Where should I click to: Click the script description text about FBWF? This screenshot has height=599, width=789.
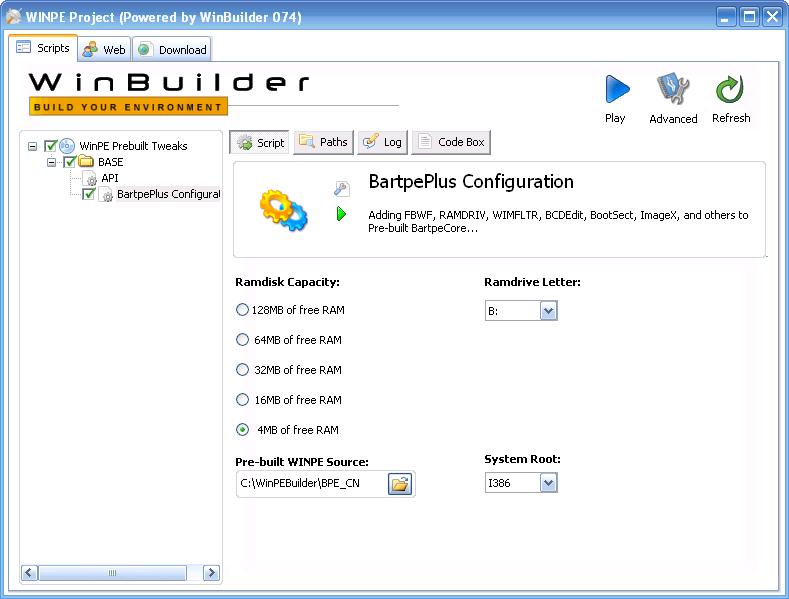tap(558, 221)
